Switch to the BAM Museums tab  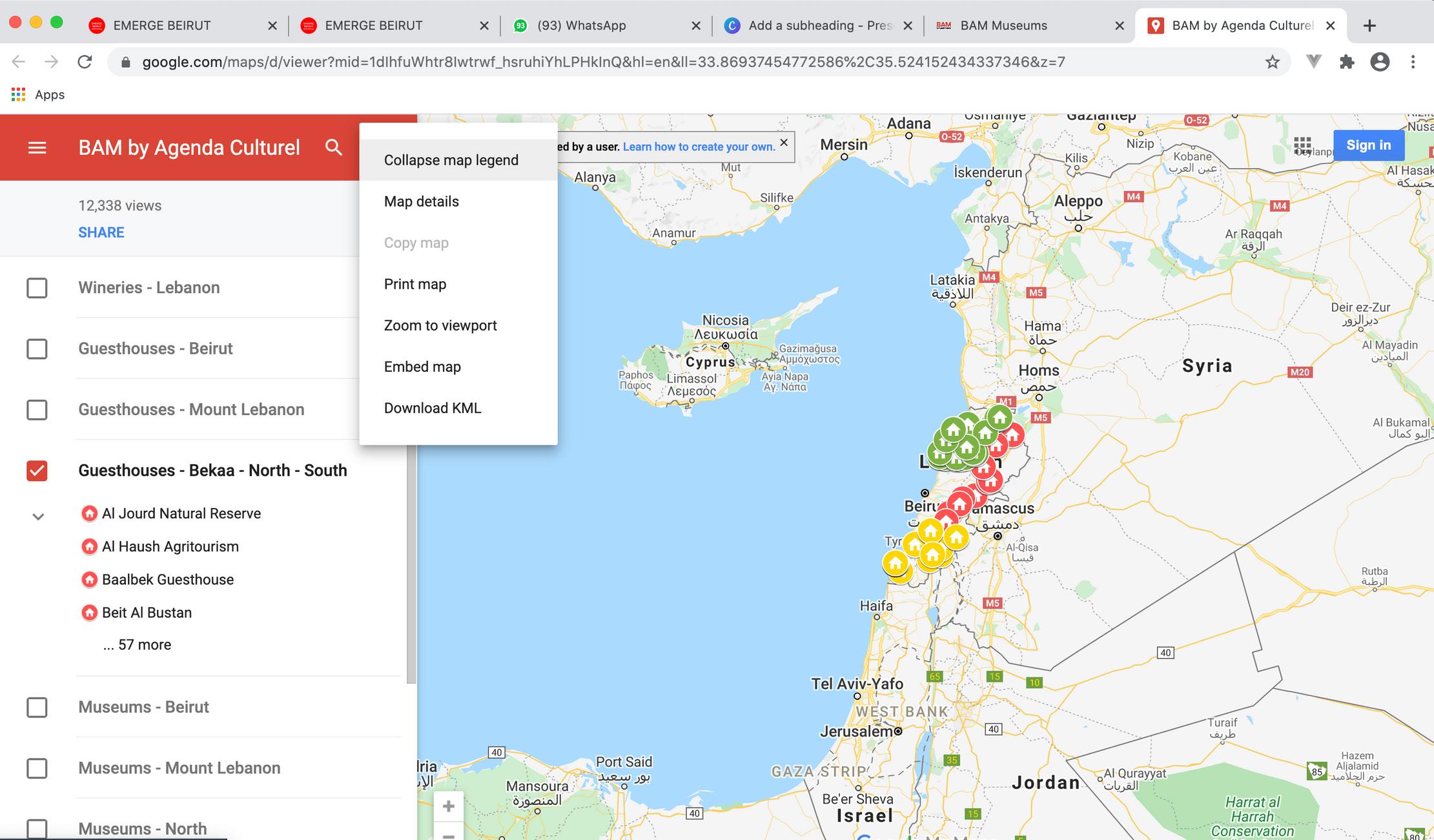click(1003, 26)
